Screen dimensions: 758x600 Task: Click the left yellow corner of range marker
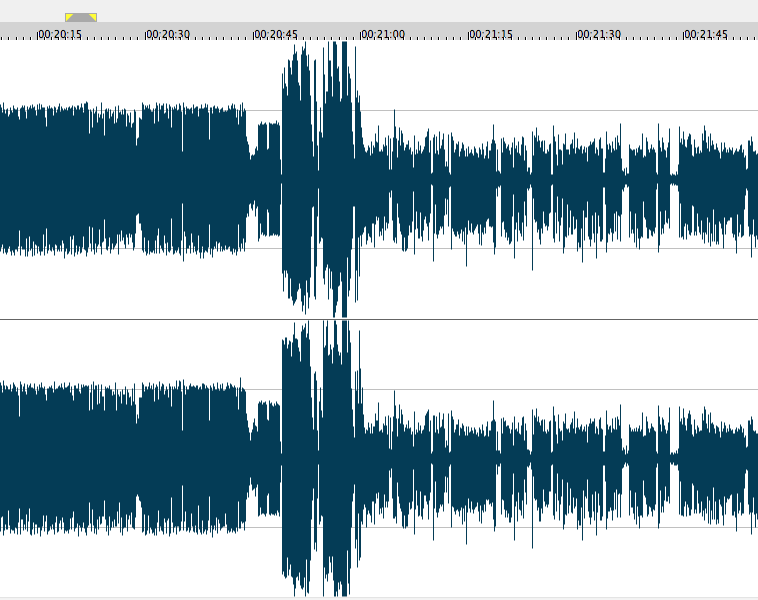pyautogui.click(x=68, y=16)
